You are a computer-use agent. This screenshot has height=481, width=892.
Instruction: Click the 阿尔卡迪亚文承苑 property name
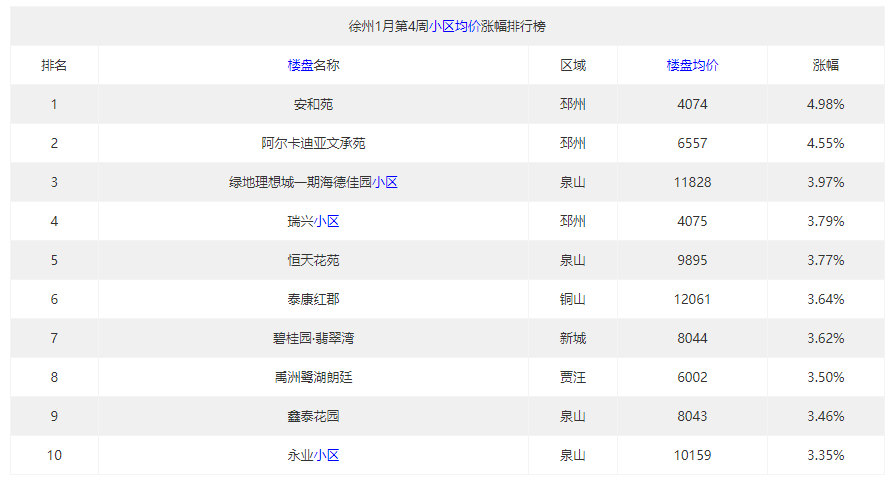[313, 143]
